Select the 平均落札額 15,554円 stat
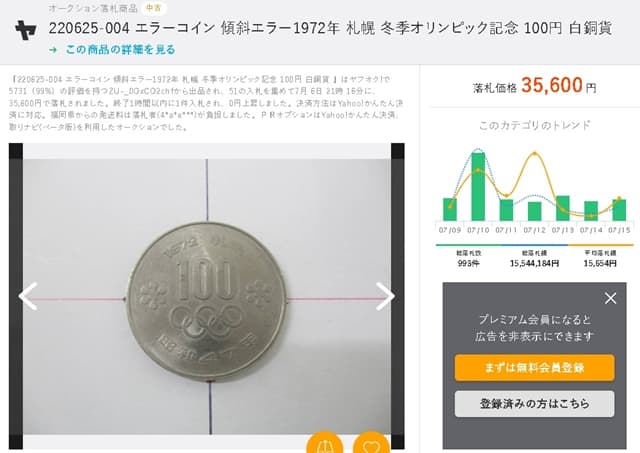Viewport: 640px width, 453px height. coord(602,257)
